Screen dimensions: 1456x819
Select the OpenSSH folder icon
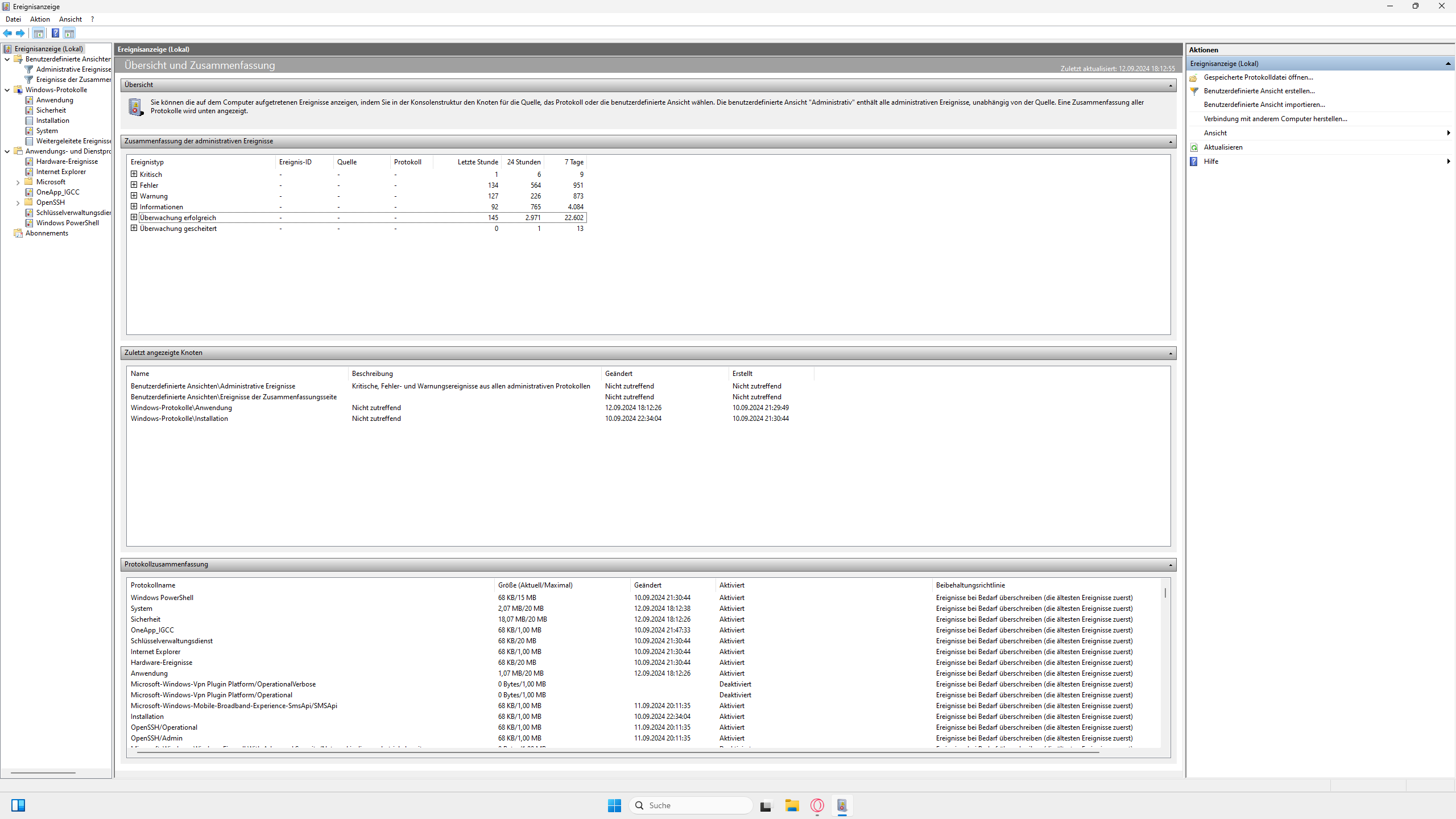coord(29,202)
